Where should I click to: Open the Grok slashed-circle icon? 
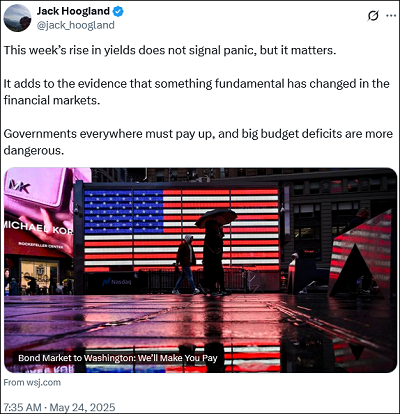point(373,16)
